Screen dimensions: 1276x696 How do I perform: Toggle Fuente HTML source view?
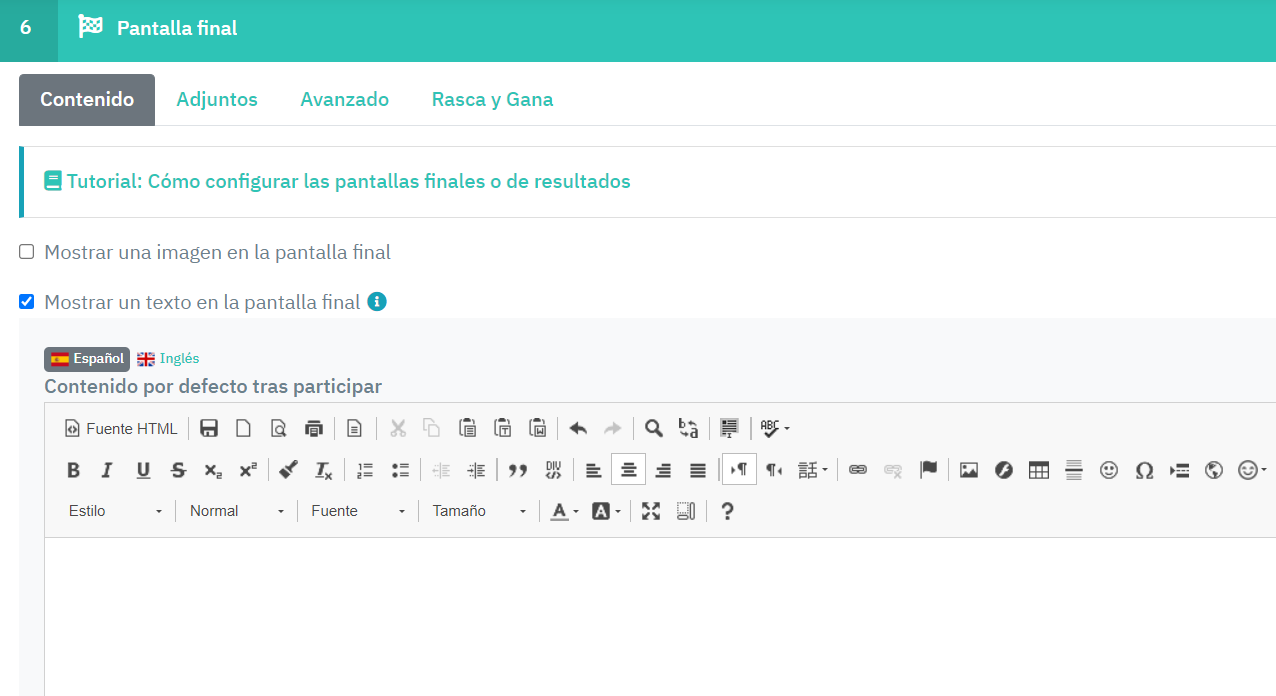[x=121, y=428]
